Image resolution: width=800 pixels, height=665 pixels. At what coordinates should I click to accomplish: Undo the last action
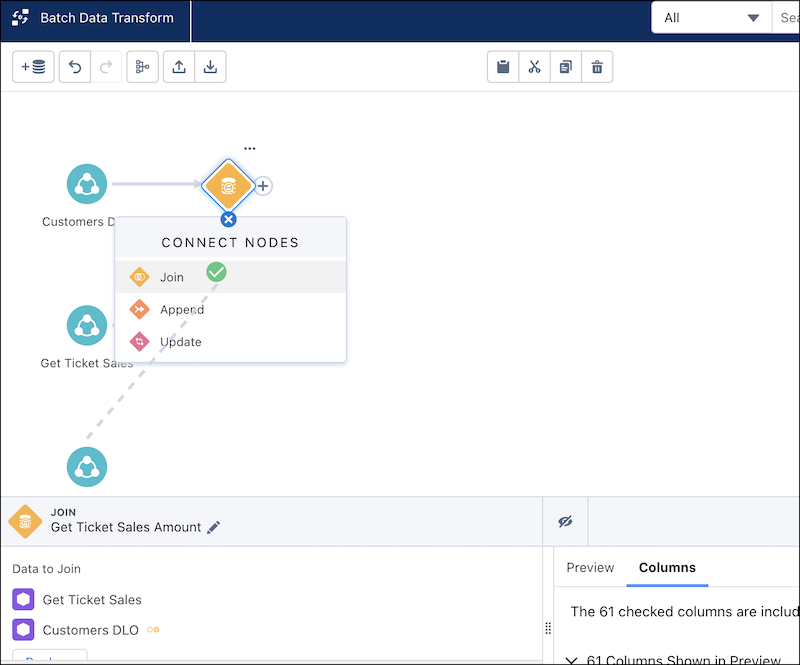coord(75,67)
